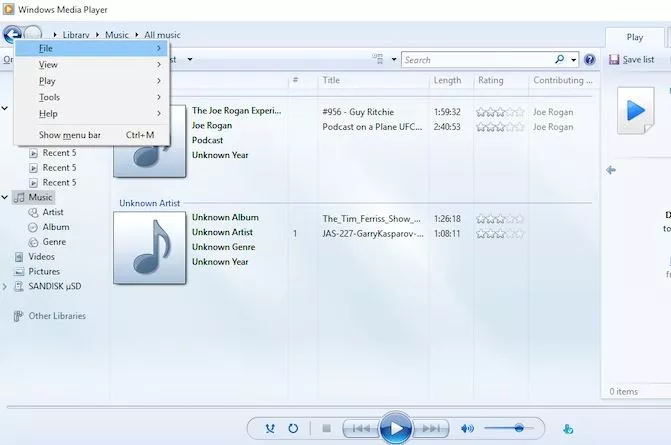Select Album under Music
This screenshot has height=445, width=671.
click(56, 227)
